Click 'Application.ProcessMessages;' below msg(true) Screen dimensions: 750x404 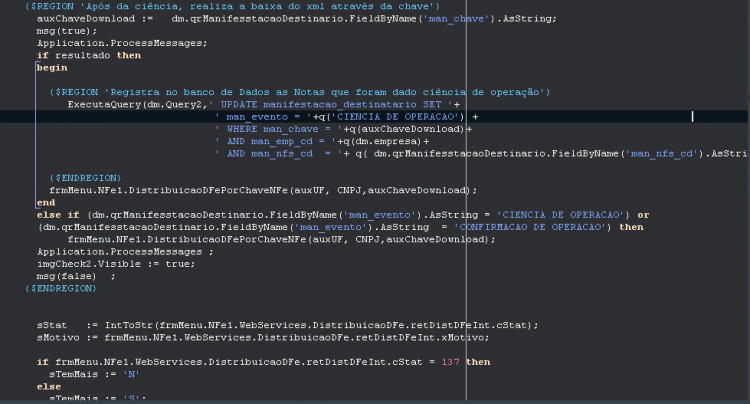click(122, 43)
